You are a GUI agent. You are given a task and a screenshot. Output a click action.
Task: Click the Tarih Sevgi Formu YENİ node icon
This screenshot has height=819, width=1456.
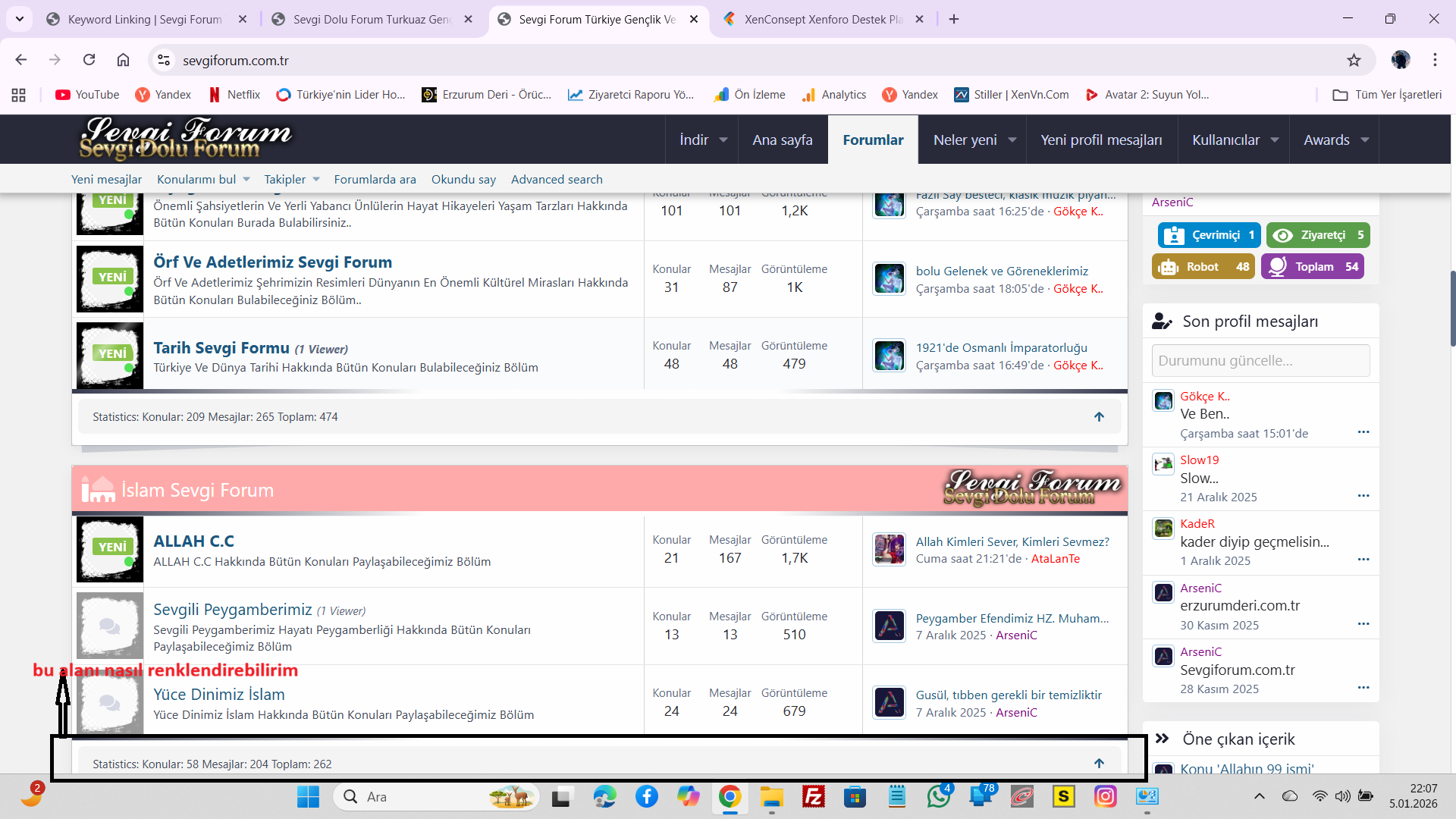click(110, 355)
